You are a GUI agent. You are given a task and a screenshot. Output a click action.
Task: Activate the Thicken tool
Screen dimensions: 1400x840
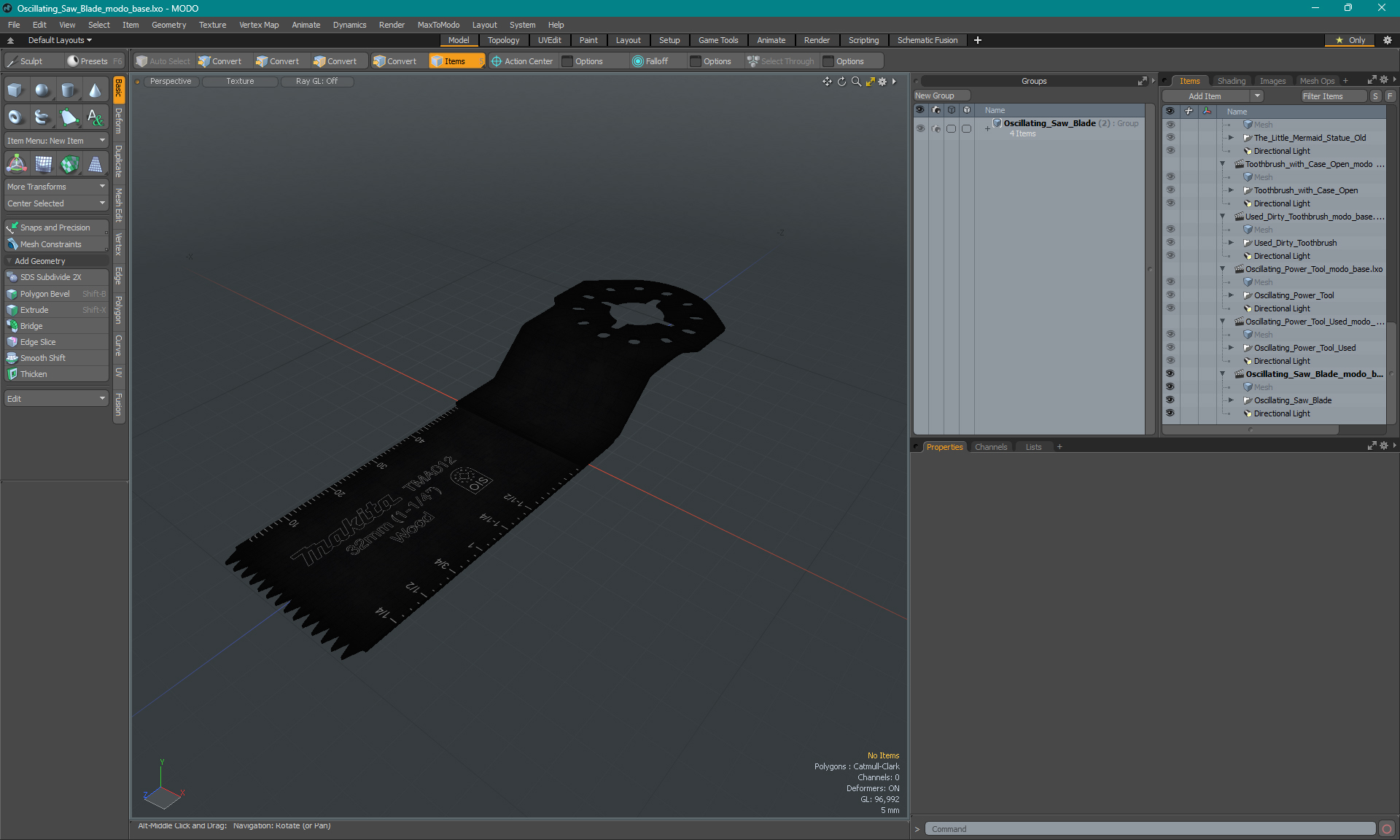pos(57,374)
